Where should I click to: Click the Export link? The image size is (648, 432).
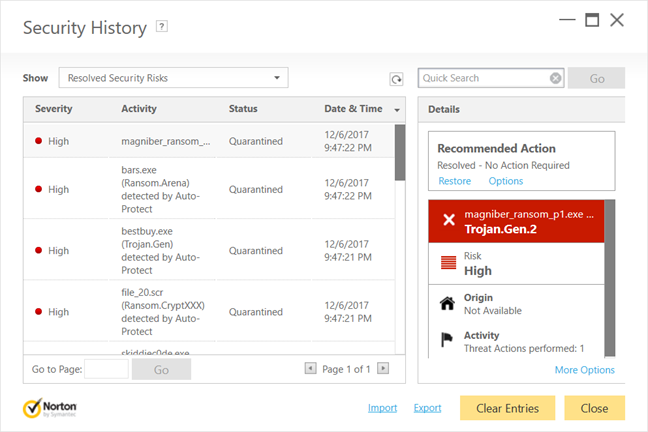click(427, 408)
